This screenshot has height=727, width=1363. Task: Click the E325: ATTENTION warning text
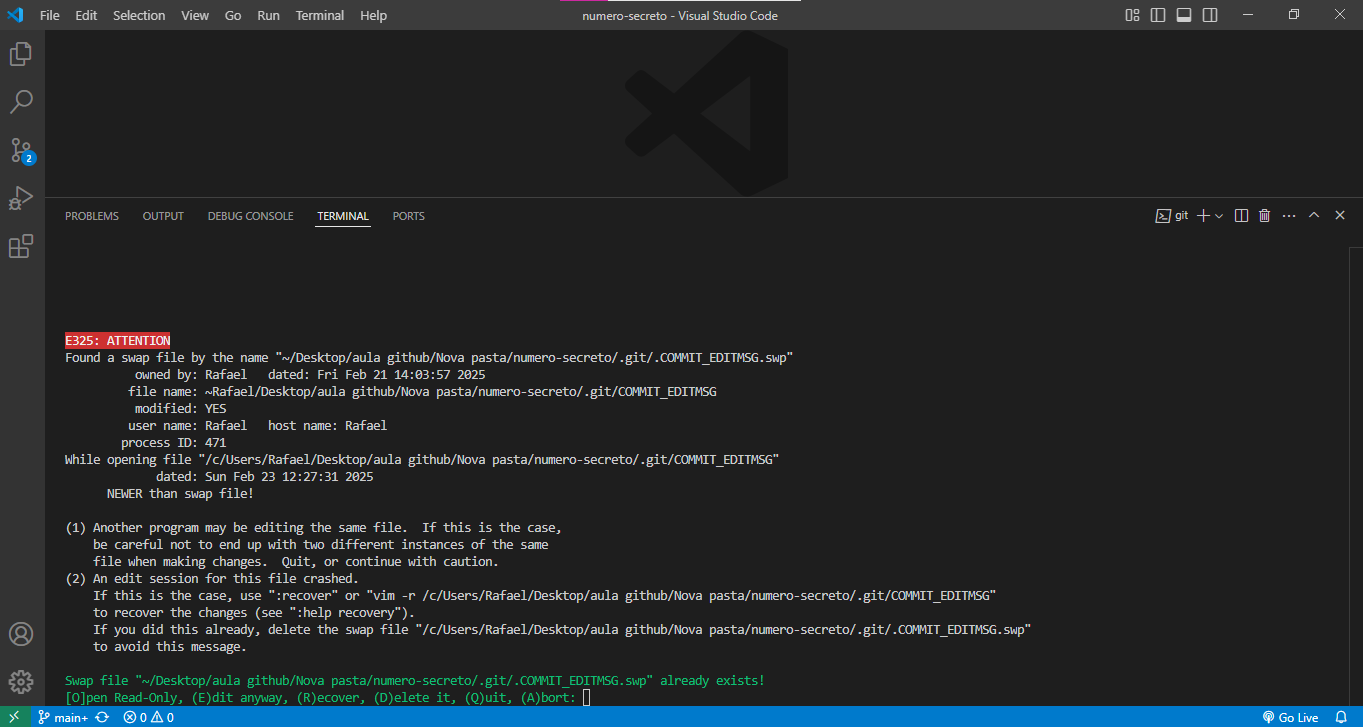[x=118, y=340]
